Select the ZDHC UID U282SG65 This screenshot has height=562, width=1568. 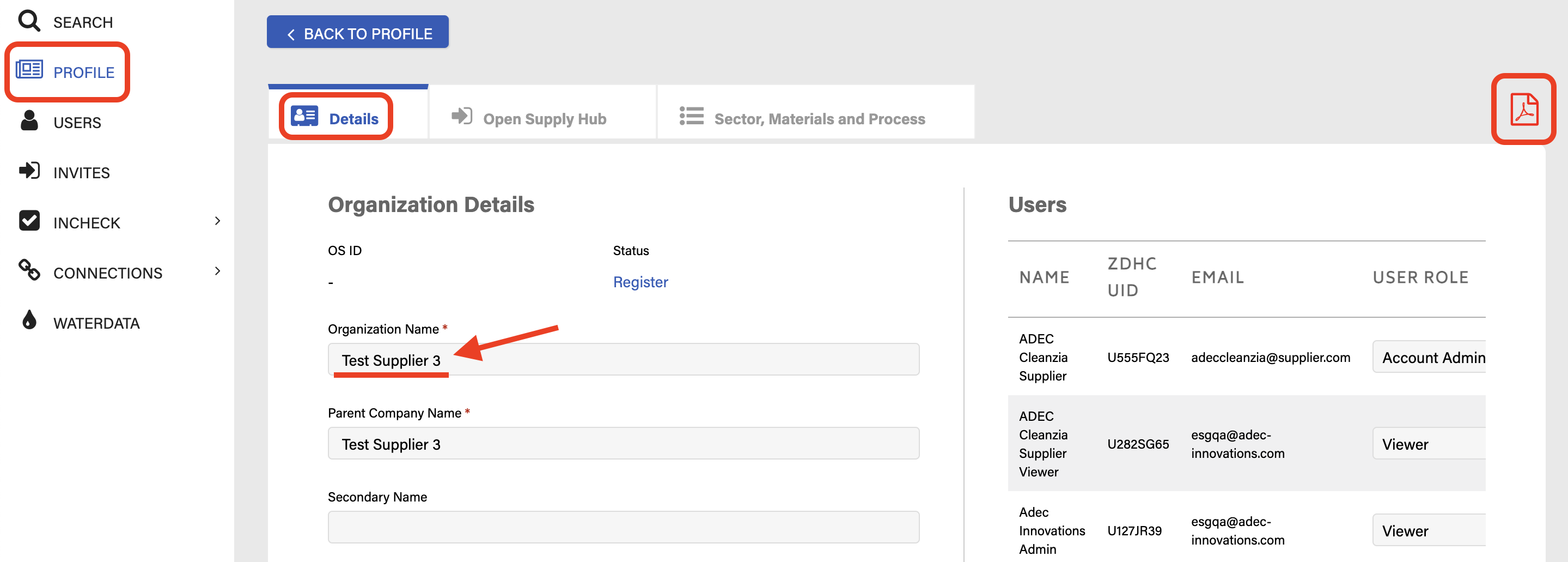1138,444
